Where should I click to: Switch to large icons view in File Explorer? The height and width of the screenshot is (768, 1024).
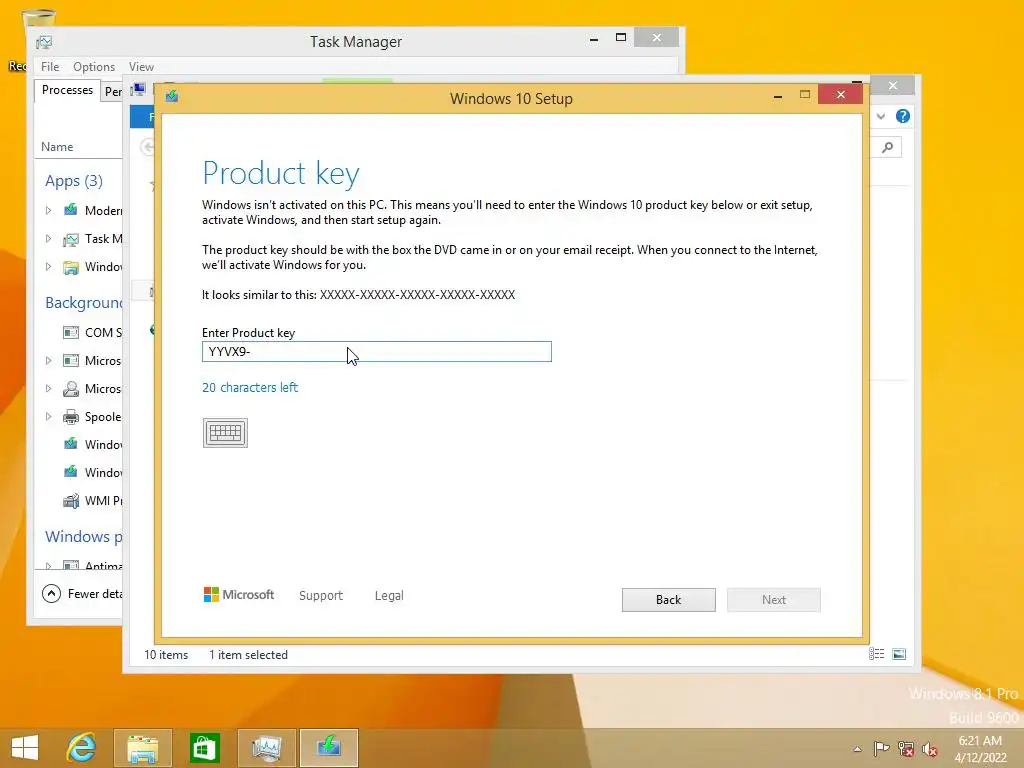[x=899, y=654]
